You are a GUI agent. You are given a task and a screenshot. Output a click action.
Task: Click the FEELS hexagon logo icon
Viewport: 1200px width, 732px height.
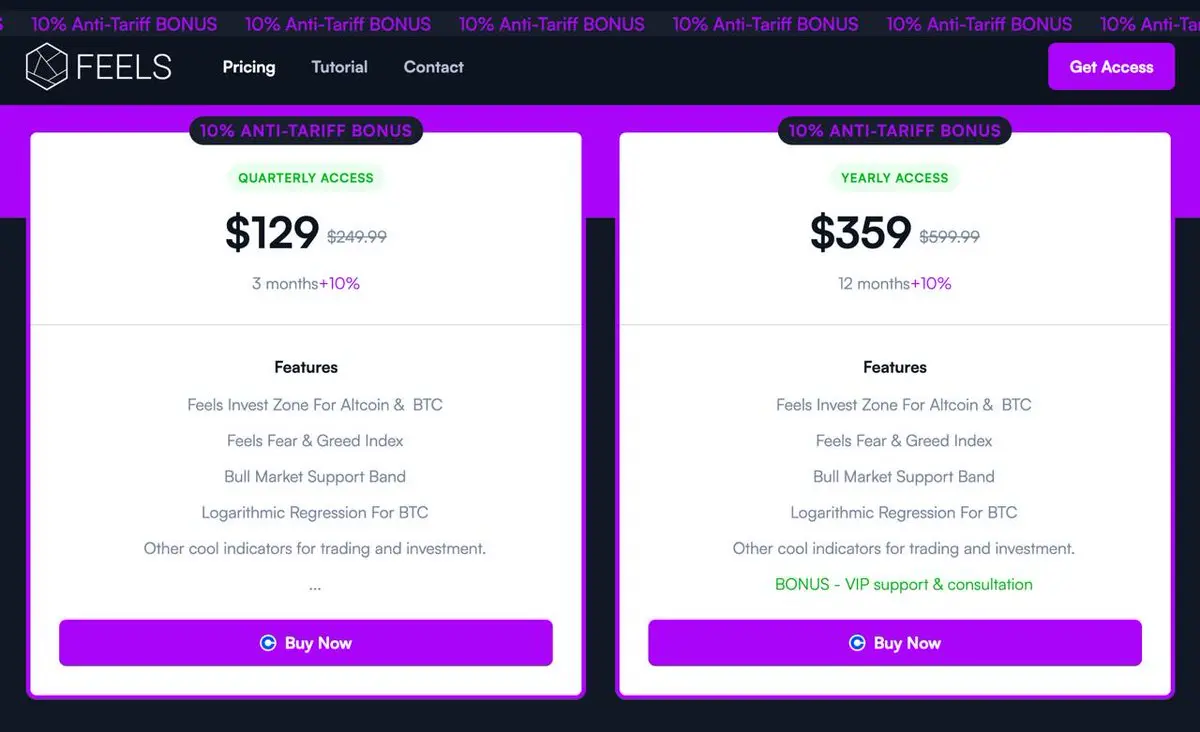tap(46, 67)
